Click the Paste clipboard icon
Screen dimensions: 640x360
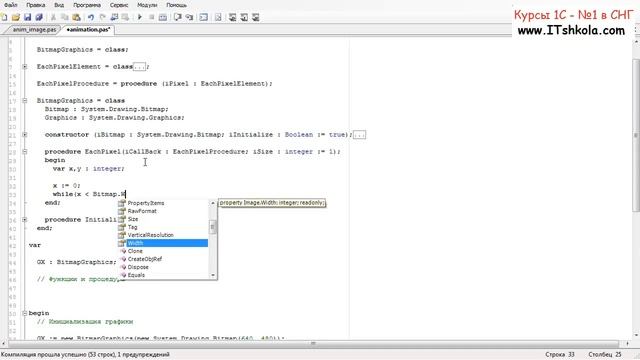(x=76, y=17)
